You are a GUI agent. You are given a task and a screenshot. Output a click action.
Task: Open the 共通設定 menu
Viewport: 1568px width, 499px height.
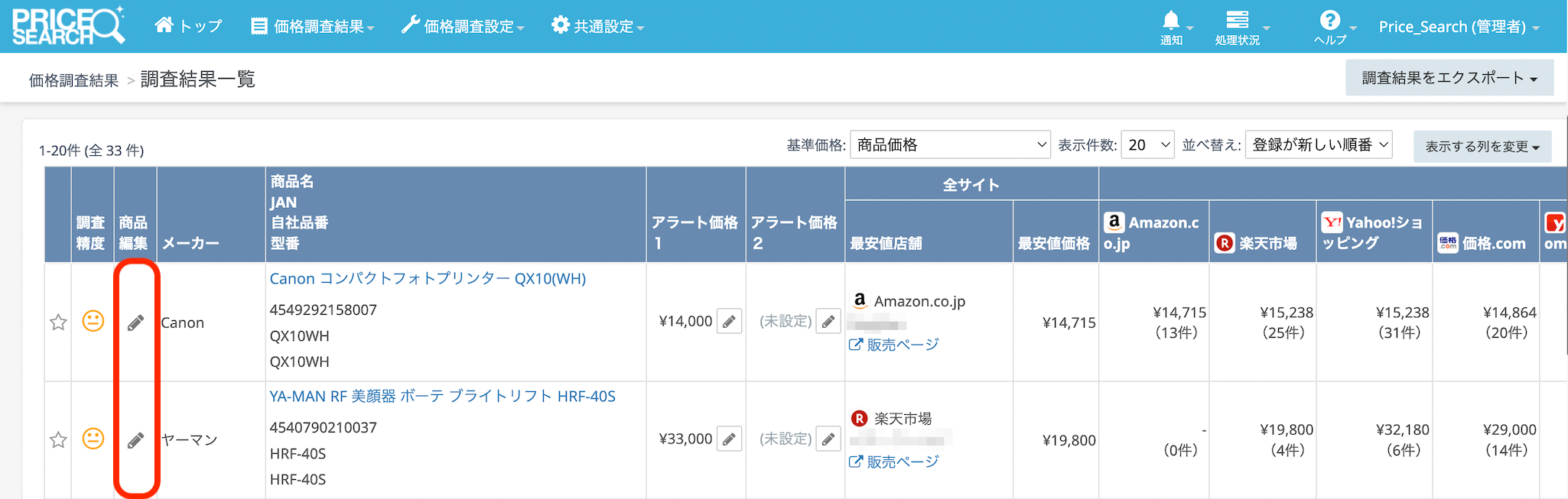pos(598,27)
